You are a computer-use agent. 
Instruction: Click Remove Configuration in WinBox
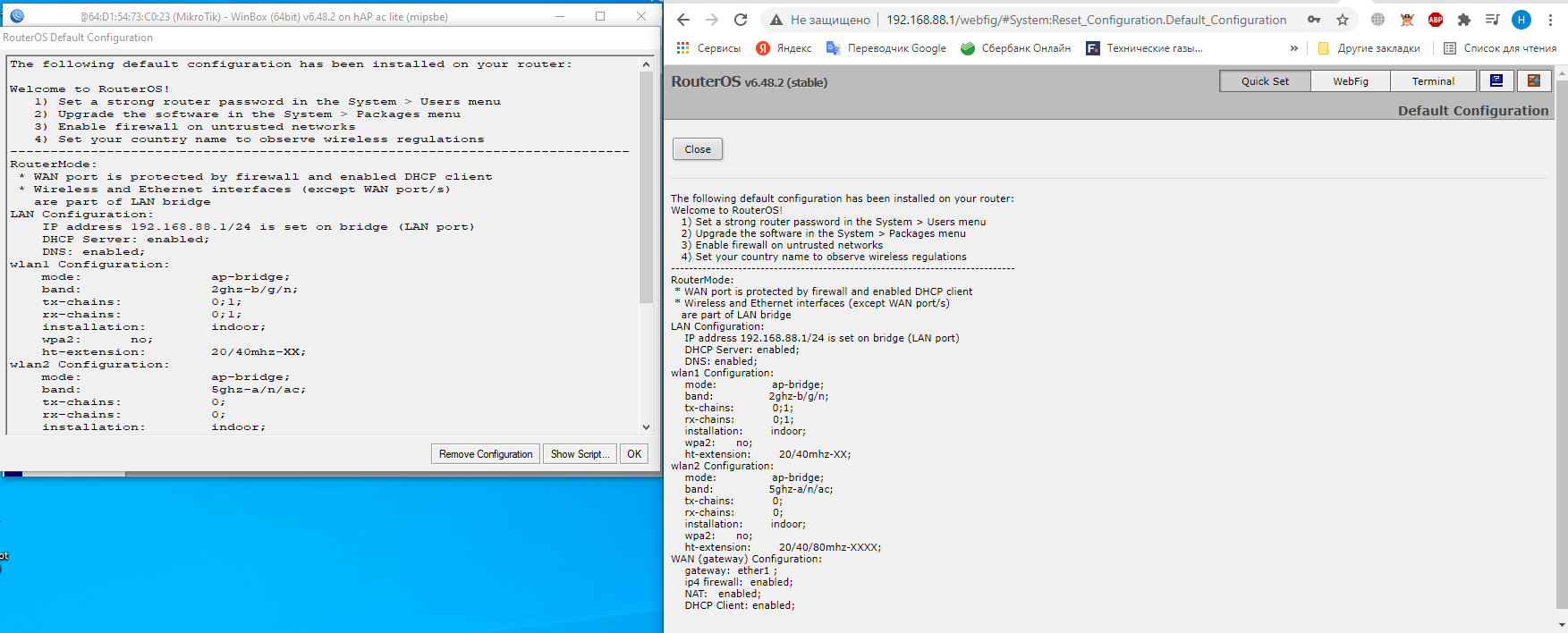486,454
